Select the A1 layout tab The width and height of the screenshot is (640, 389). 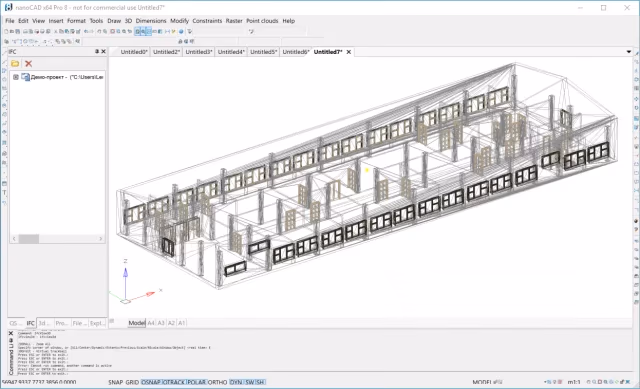(x=182, y=323)
